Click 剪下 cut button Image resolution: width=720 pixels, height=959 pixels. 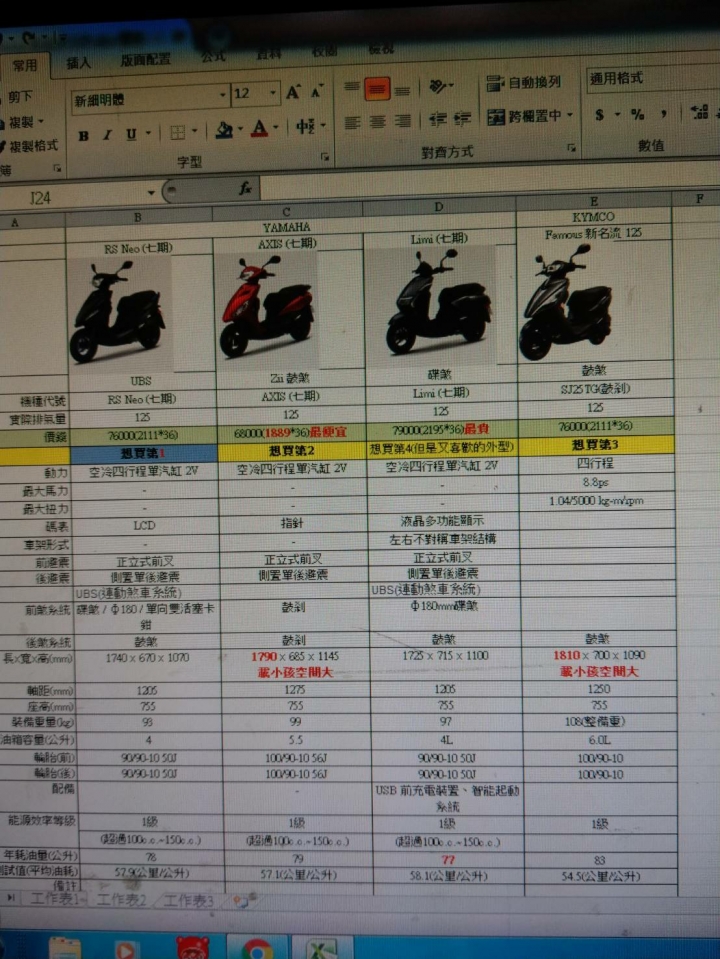(x=17, y=97)
